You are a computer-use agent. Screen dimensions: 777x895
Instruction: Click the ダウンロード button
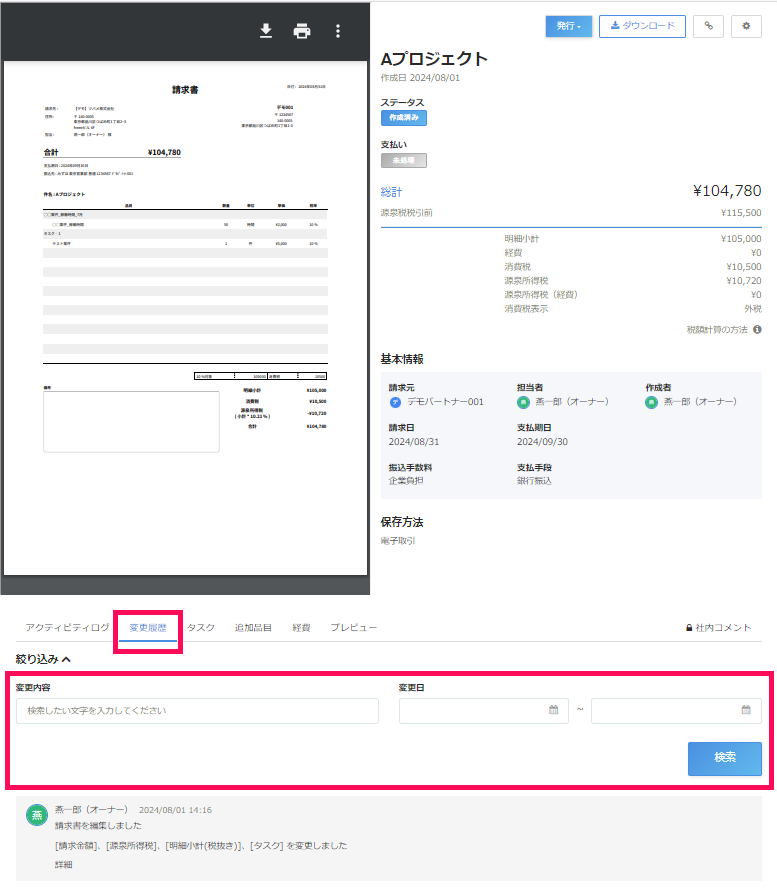(x=642, y=26)
